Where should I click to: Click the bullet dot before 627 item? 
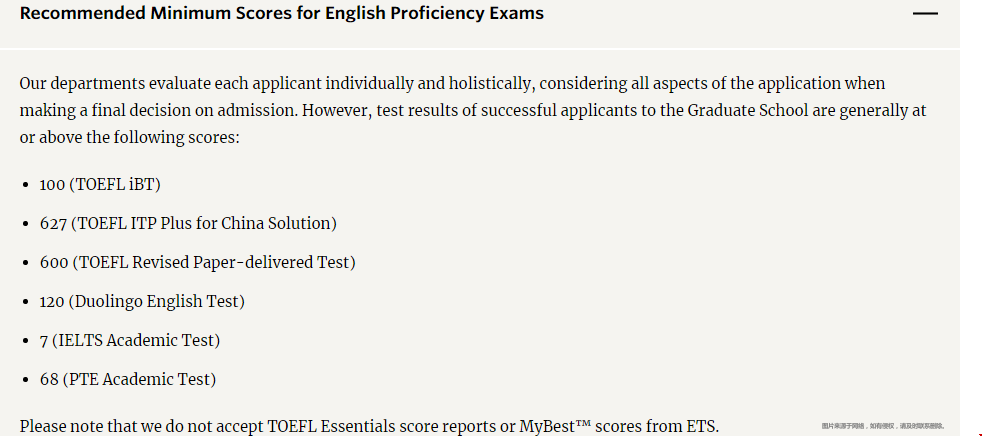click(25, 224)
